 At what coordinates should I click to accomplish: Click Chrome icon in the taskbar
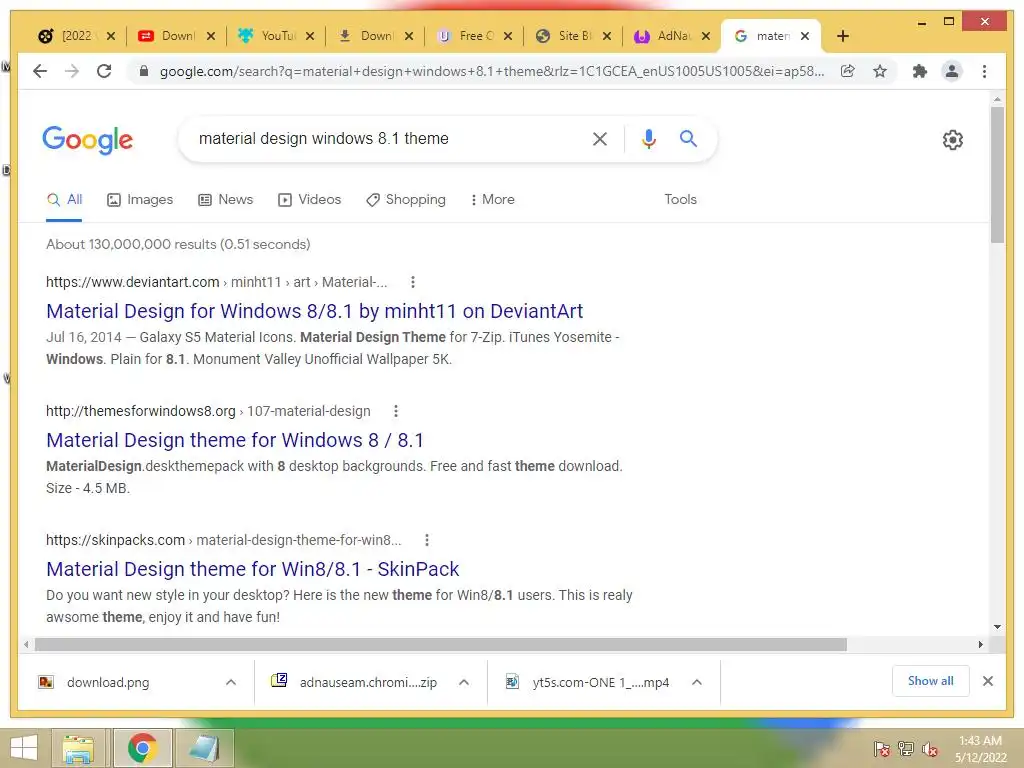tap(143, 748)
